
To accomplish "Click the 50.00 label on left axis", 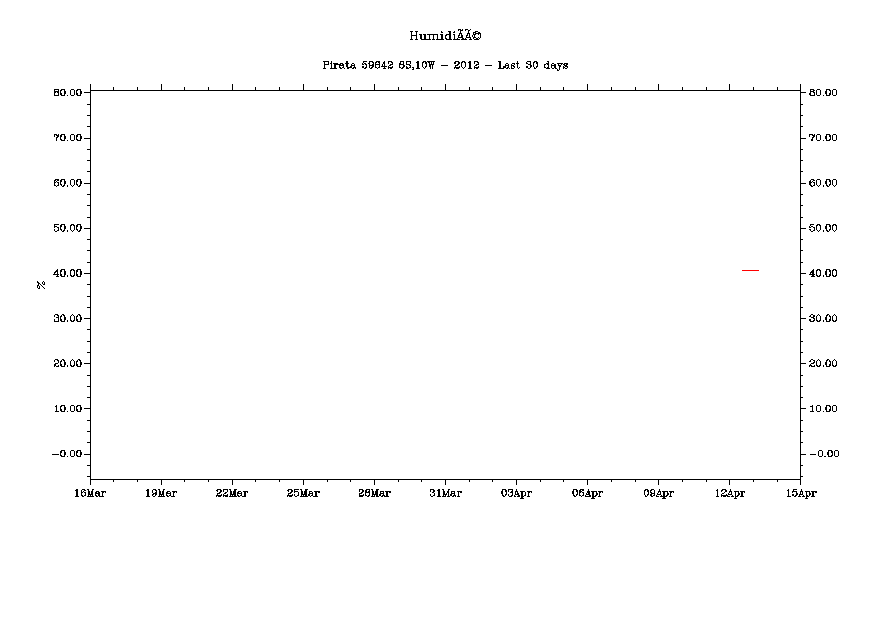I will coord(67,228).
